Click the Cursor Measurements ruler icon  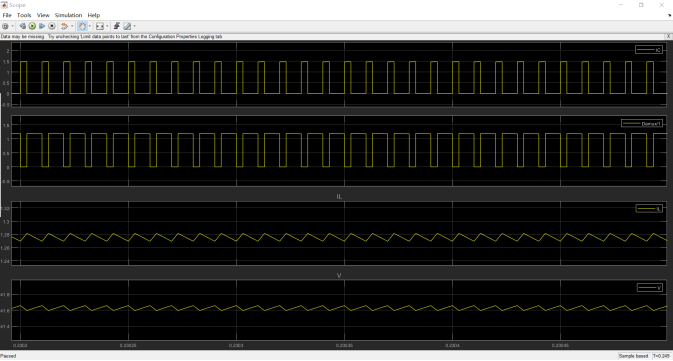pyautogui.click(x=127, y=26)
